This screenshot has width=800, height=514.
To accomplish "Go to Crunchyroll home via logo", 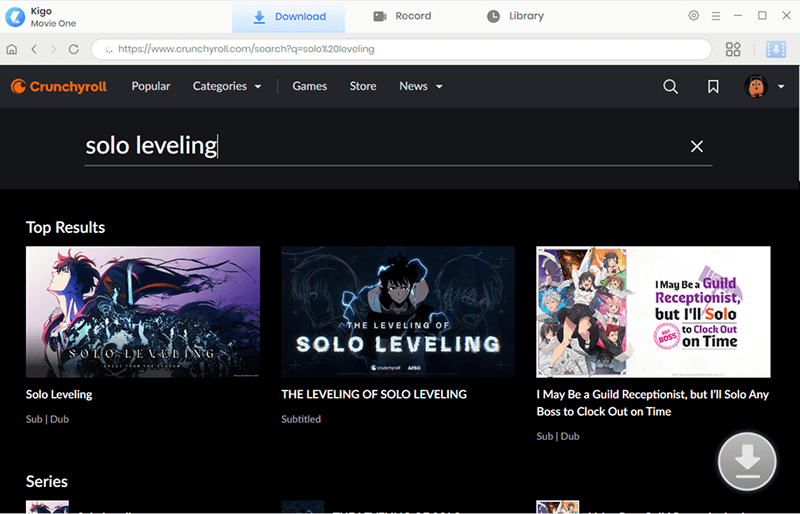I will [59, 86].
